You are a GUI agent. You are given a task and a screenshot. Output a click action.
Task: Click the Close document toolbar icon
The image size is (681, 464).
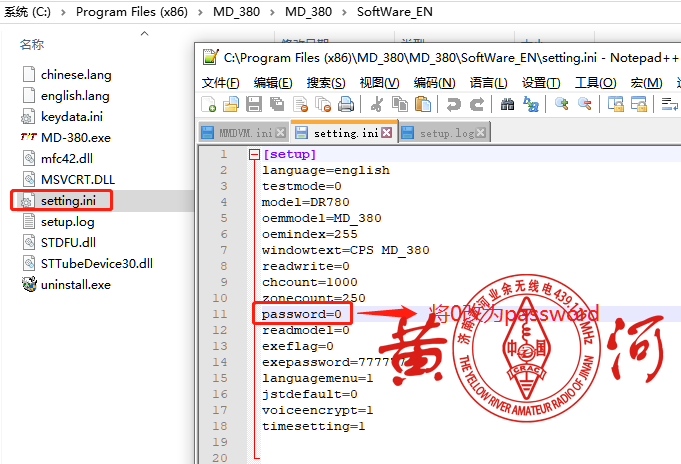[x=301, y=104]
